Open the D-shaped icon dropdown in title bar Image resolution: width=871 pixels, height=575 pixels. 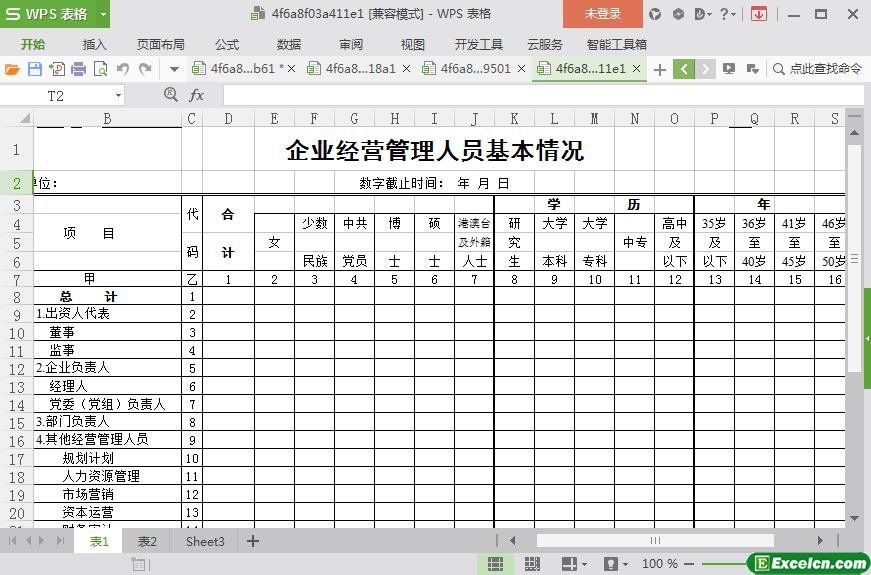[703, 14]
